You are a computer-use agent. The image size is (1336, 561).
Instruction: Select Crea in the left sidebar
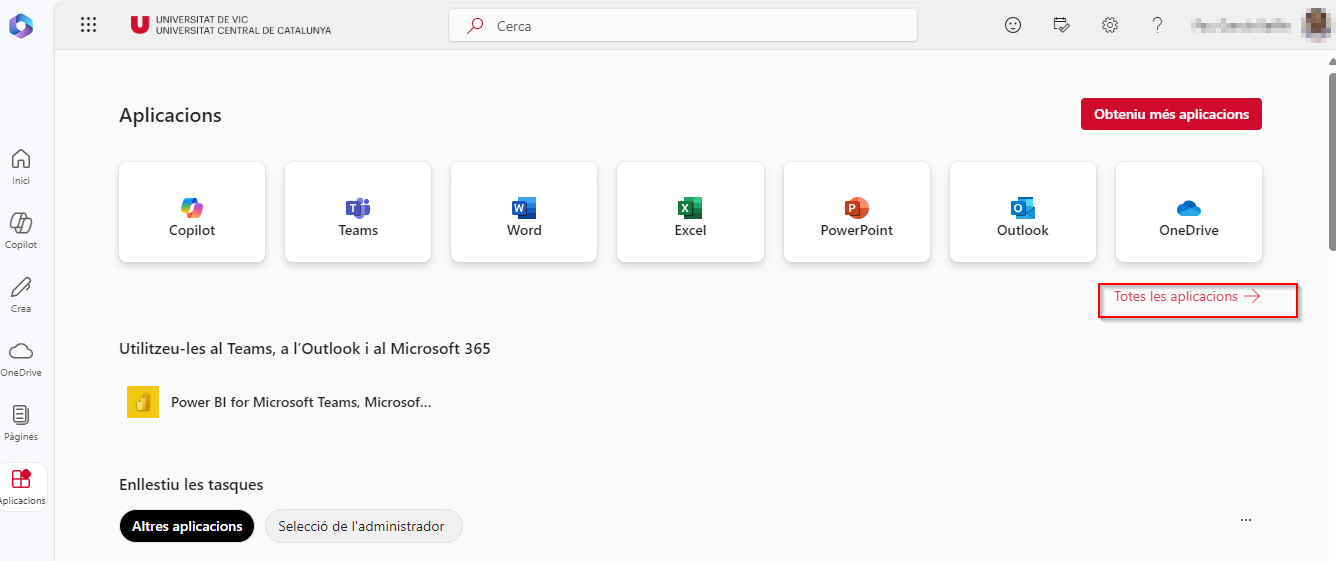(x=21, y=294)
